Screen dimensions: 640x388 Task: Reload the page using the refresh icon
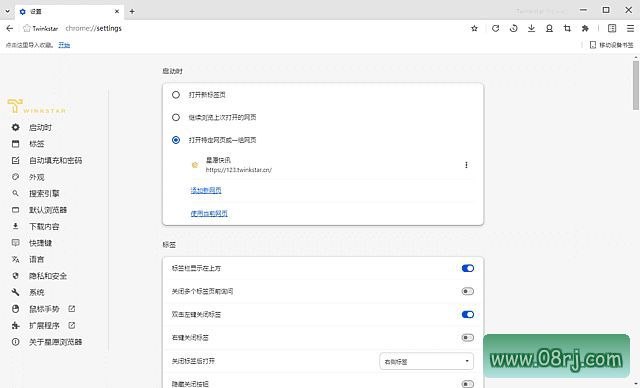point(496,29)
